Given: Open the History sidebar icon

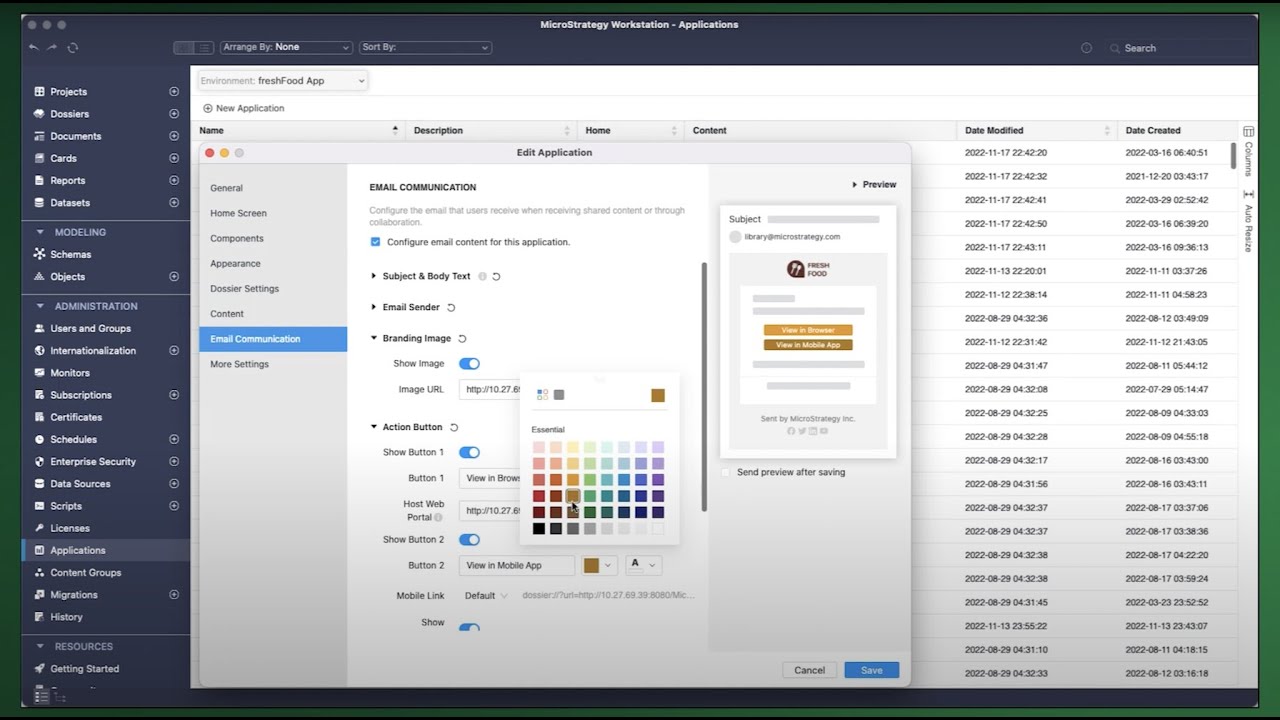Looking at the screenshot, I should (x=40, y=617).
